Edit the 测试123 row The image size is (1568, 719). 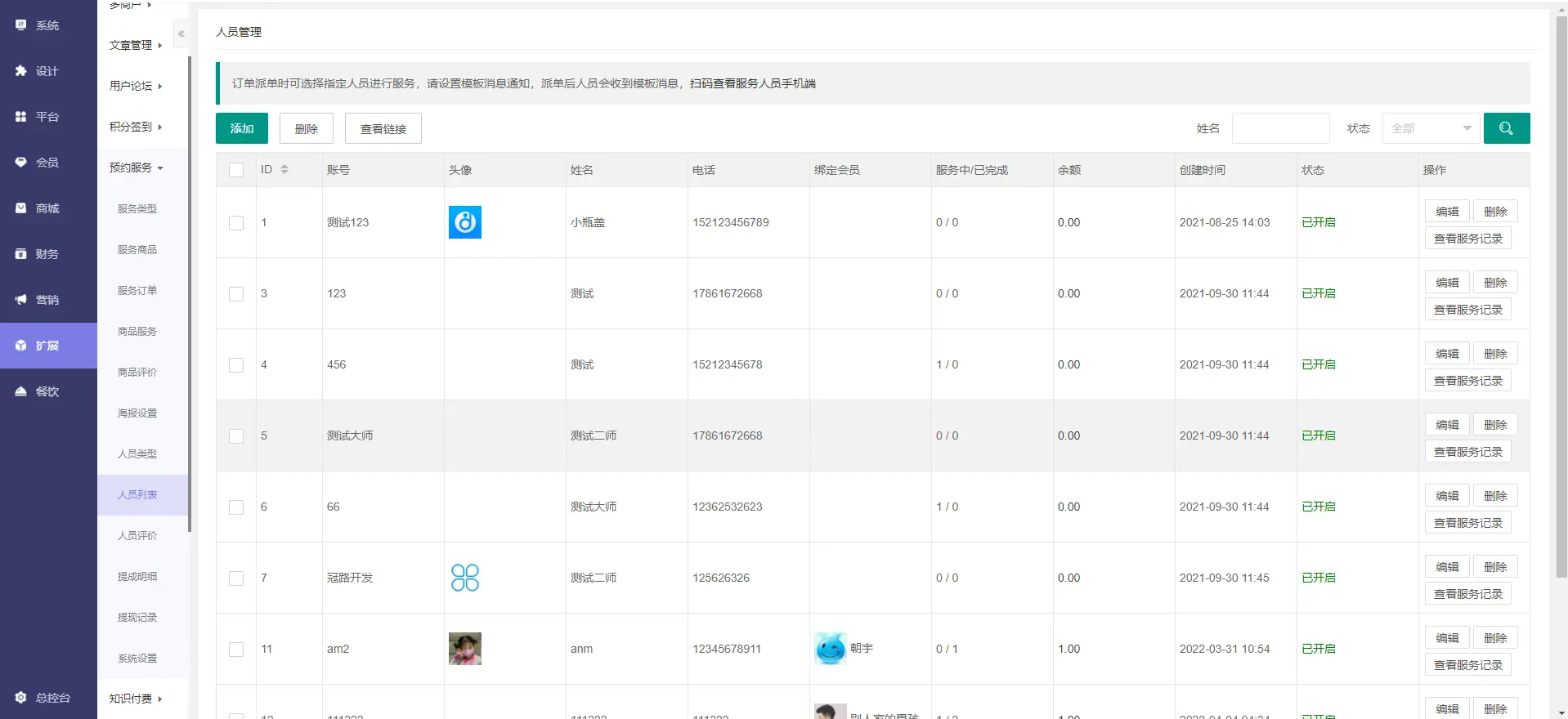click(x=1447, y=211)
